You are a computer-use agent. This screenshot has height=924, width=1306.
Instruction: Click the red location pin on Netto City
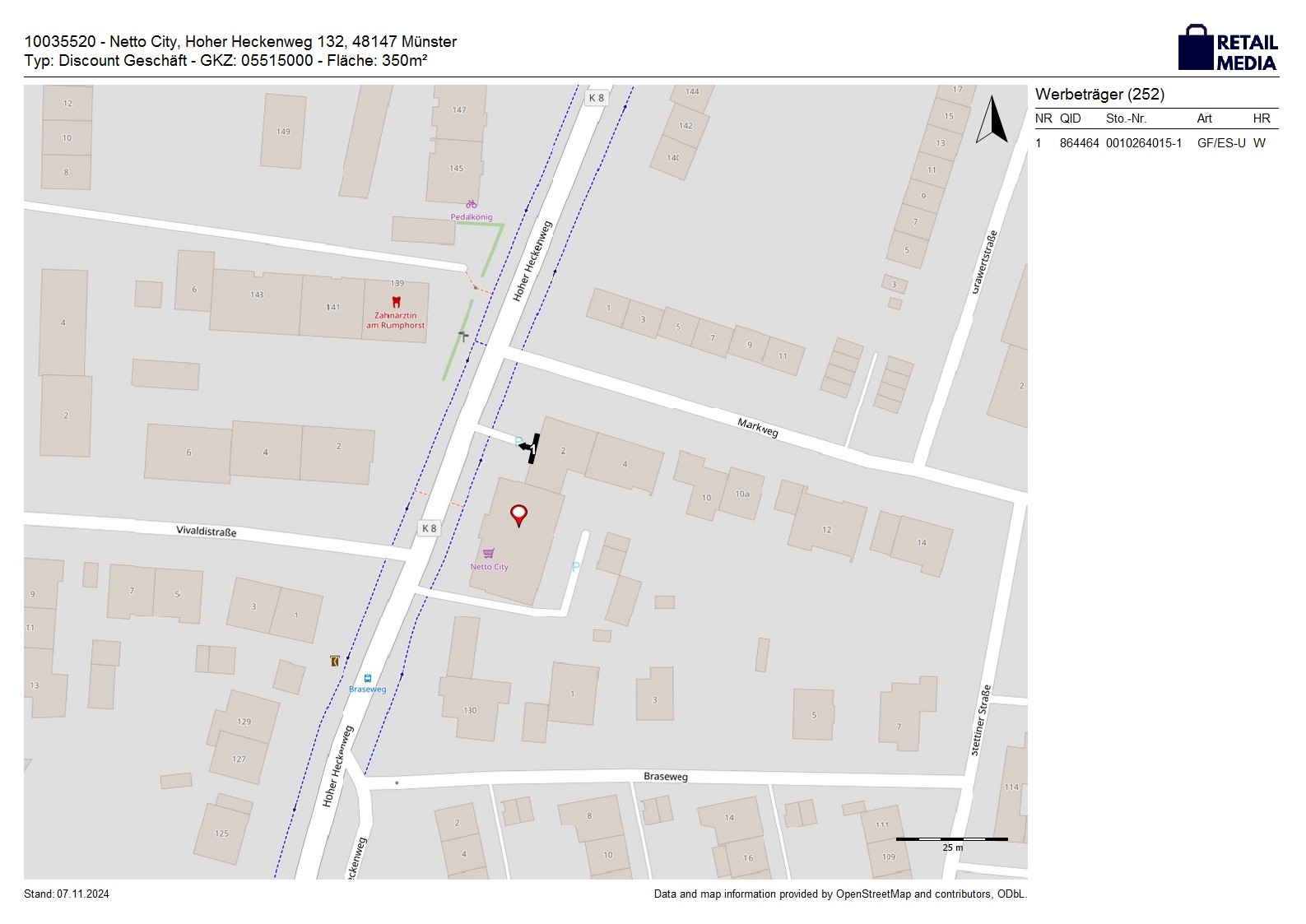click(x=518, y=515)
